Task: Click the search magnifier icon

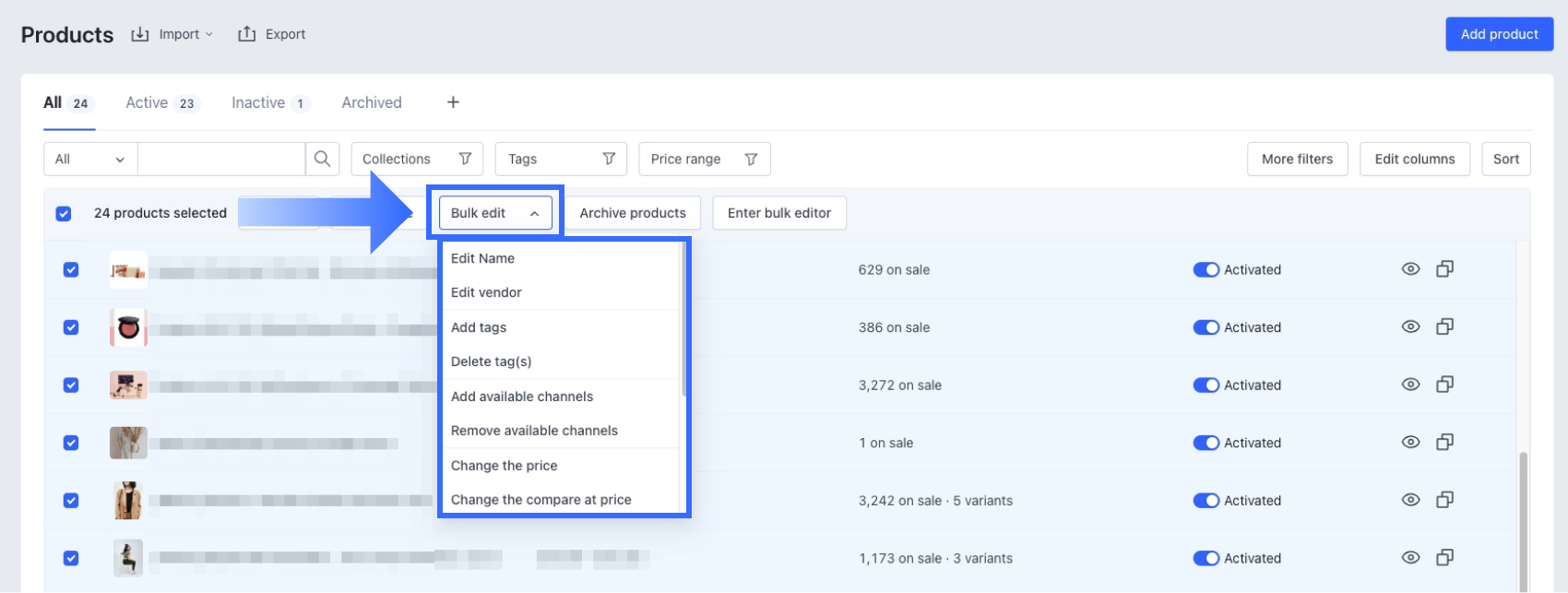Action: [x=322, y=159]
